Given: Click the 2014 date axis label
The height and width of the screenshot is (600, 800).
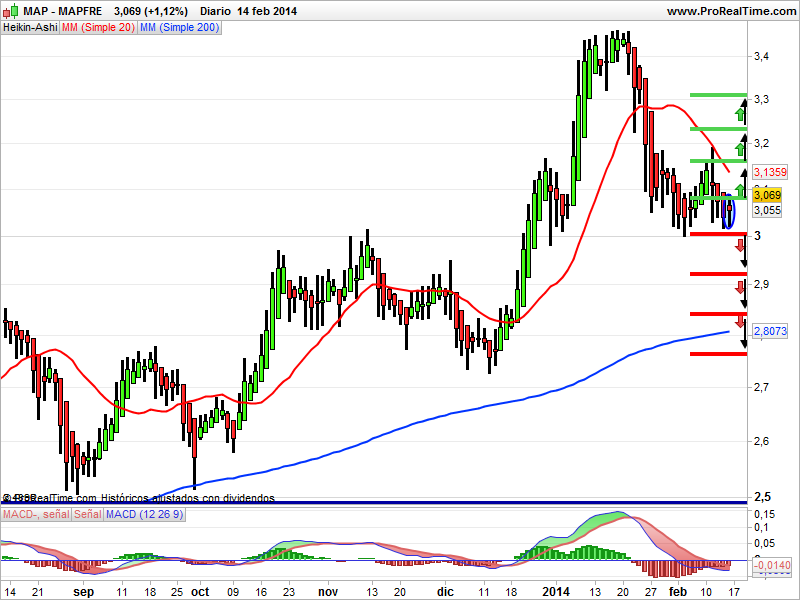Looking at the screenshot, I should [556, 592].
